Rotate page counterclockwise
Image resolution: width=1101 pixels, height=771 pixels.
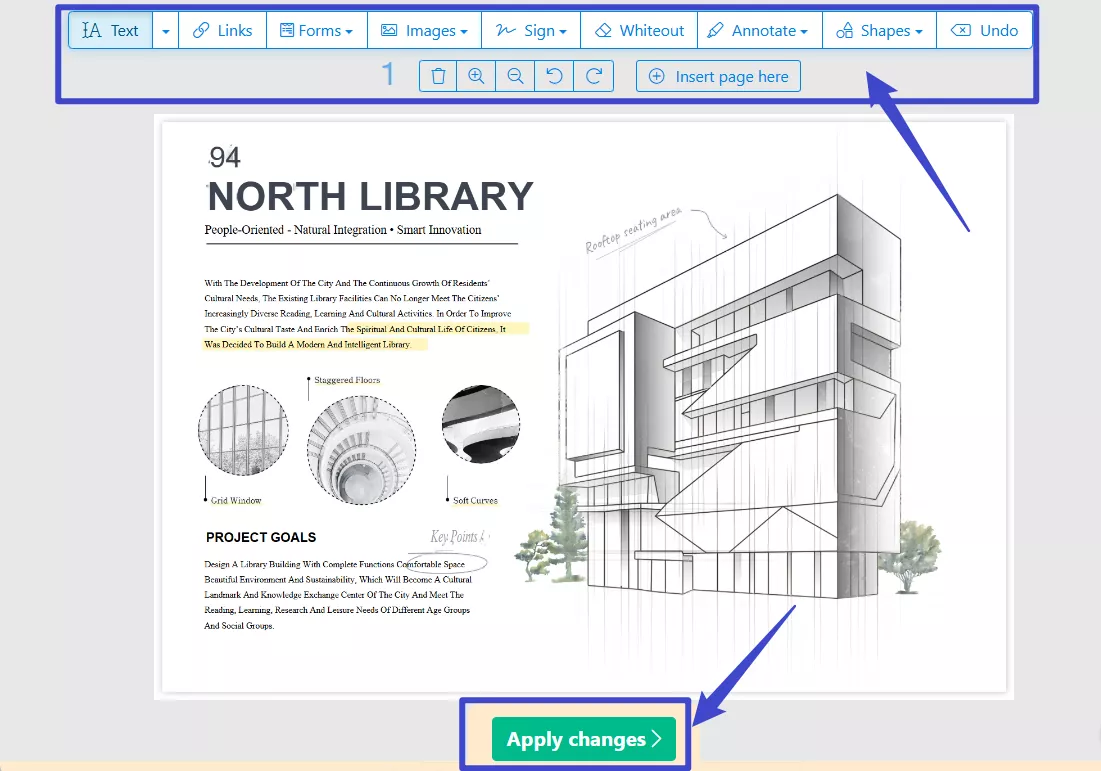pos(554,76)
